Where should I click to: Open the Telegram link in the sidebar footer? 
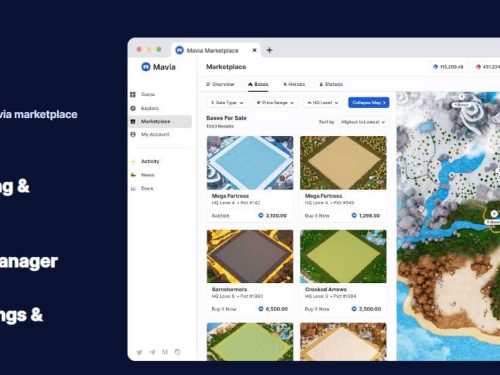point(152,352)
